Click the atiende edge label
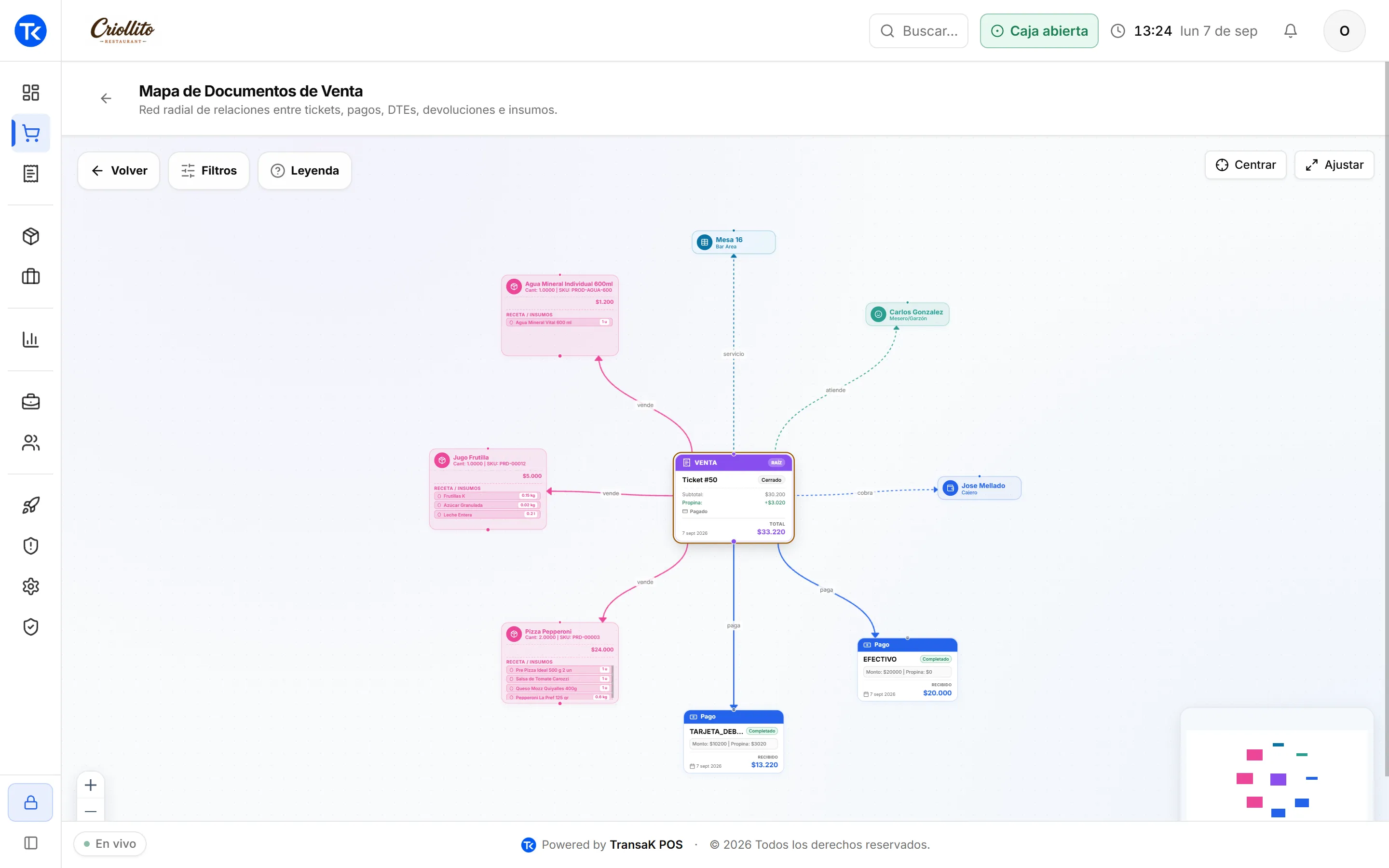 (835, 390)
